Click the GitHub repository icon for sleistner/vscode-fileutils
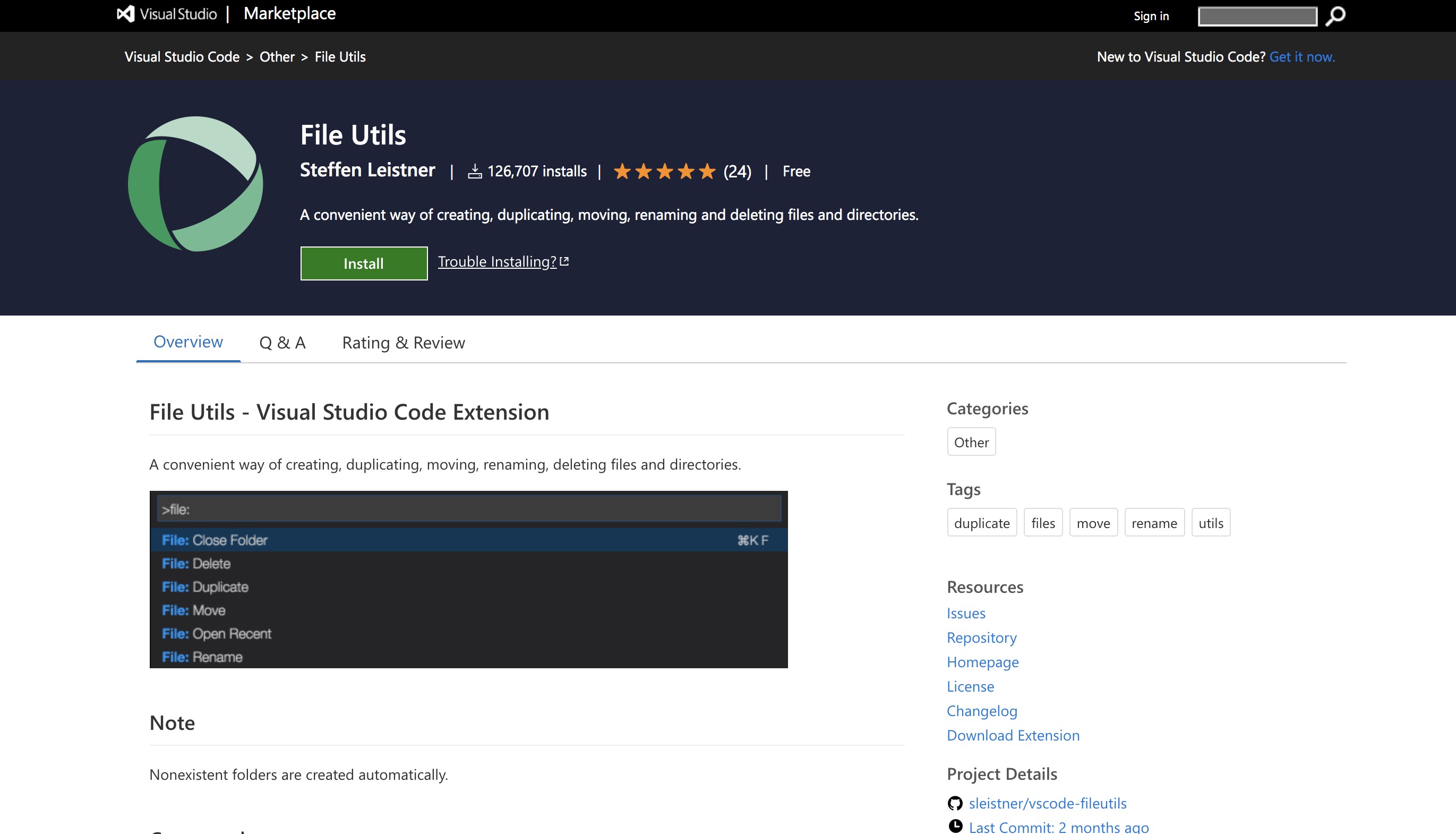The image size is (1456, 834). tap(955, 803)
